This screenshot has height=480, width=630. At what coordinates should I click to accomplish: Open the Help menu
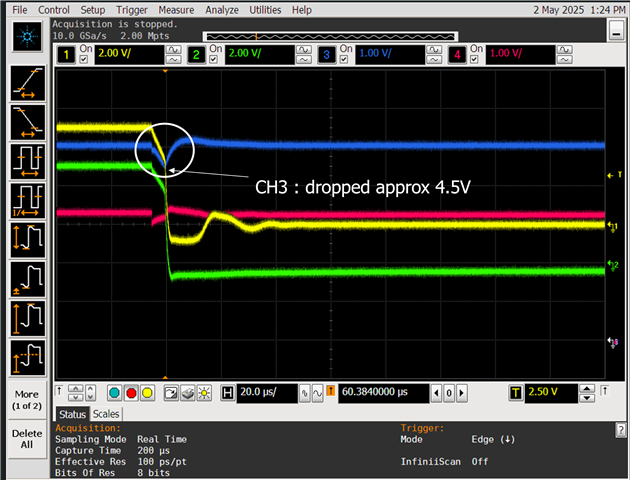(x=302, y=10)
